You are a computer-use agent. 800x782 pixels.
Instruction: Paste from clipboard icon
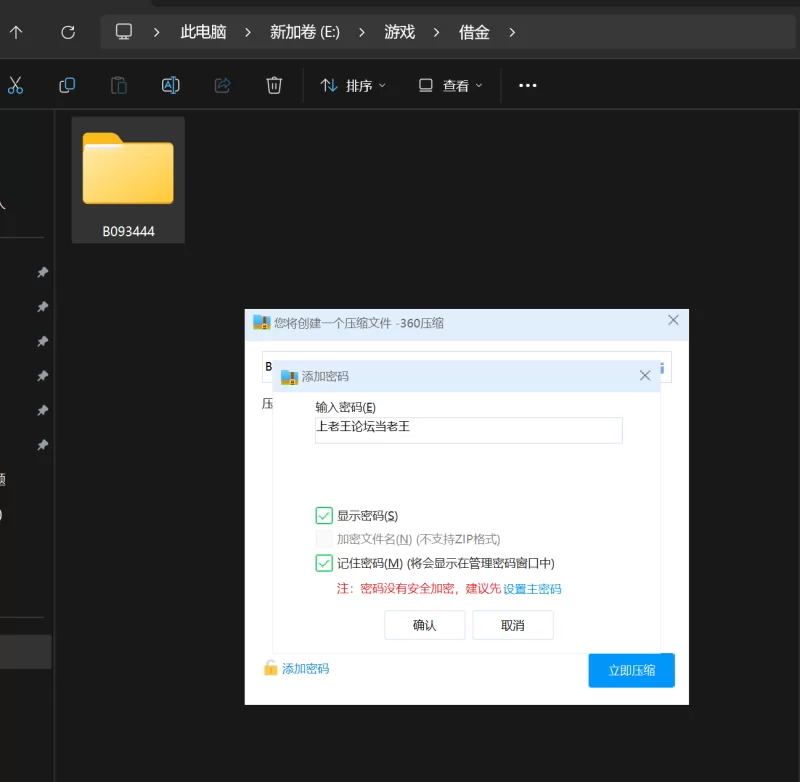[x=119, y=85]
